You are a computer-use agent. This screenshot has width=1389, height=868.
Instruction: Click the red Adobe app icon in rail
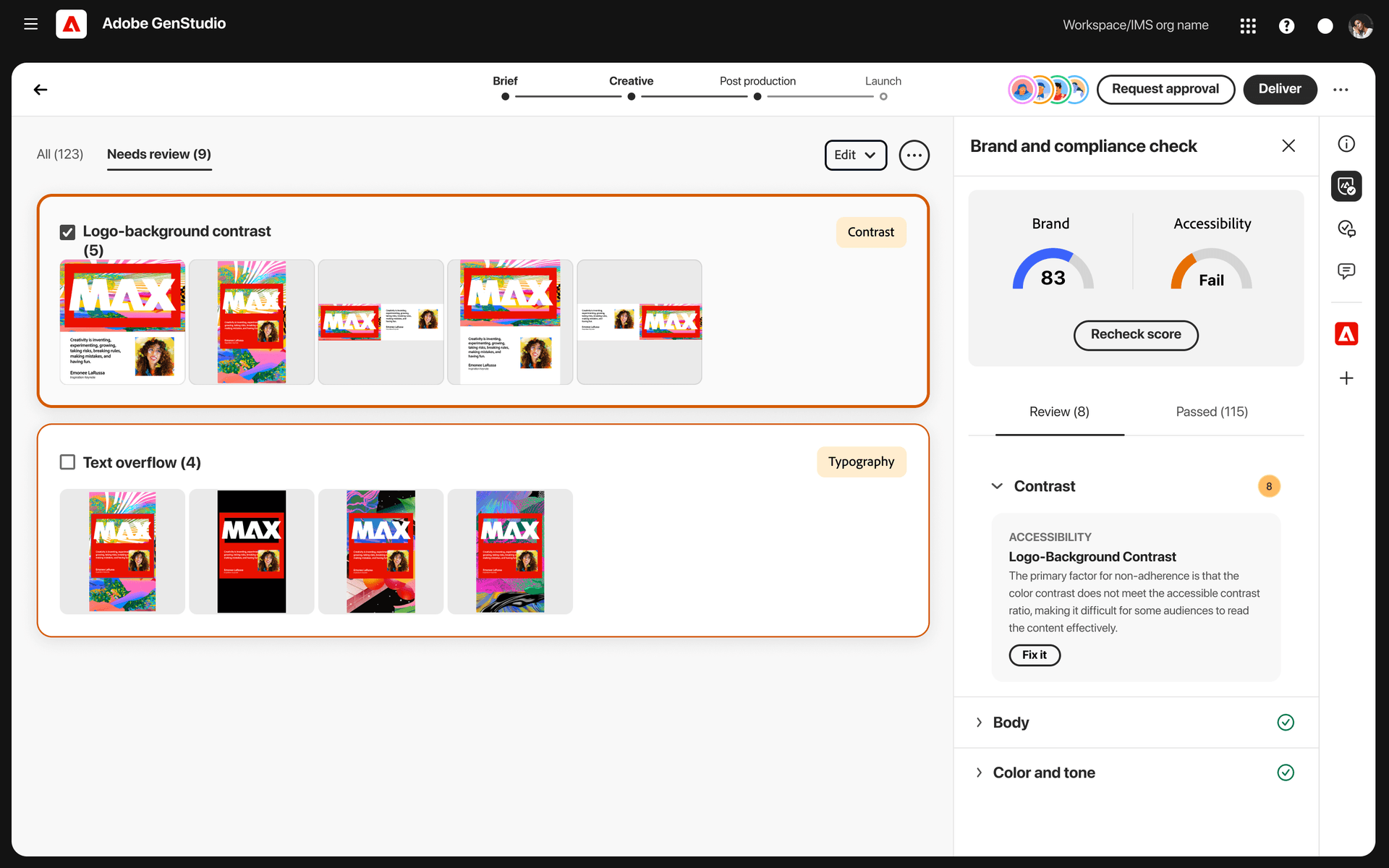(x=1346, y=334)
